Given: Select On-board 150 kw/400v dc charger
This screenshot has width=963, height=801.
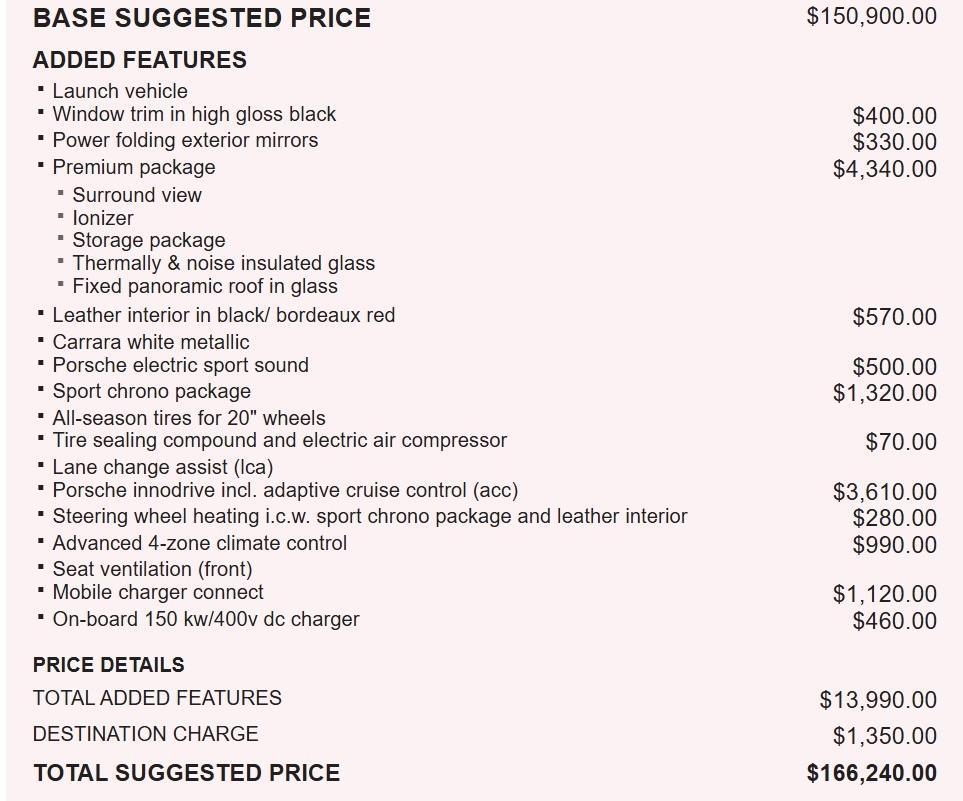Looking at the screenshot, I should [206, 619].
